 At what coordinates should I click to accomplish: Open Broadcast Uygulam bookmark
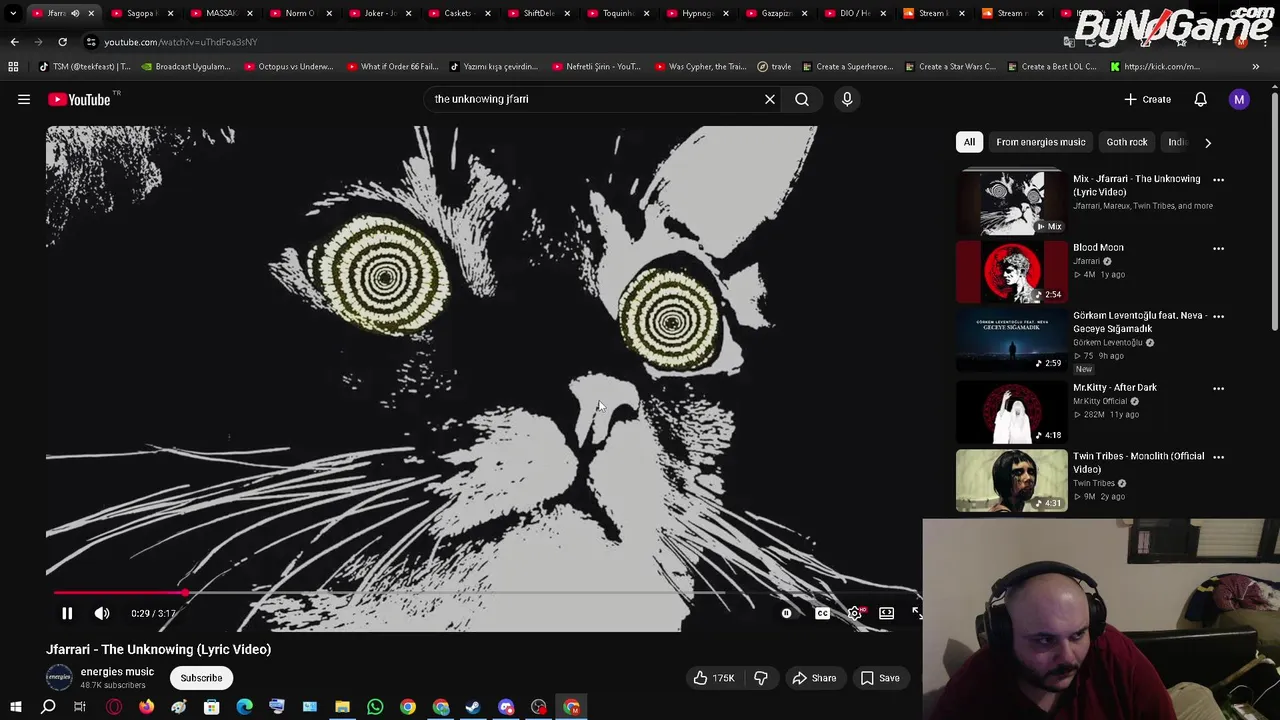click(x=186, y=67)
